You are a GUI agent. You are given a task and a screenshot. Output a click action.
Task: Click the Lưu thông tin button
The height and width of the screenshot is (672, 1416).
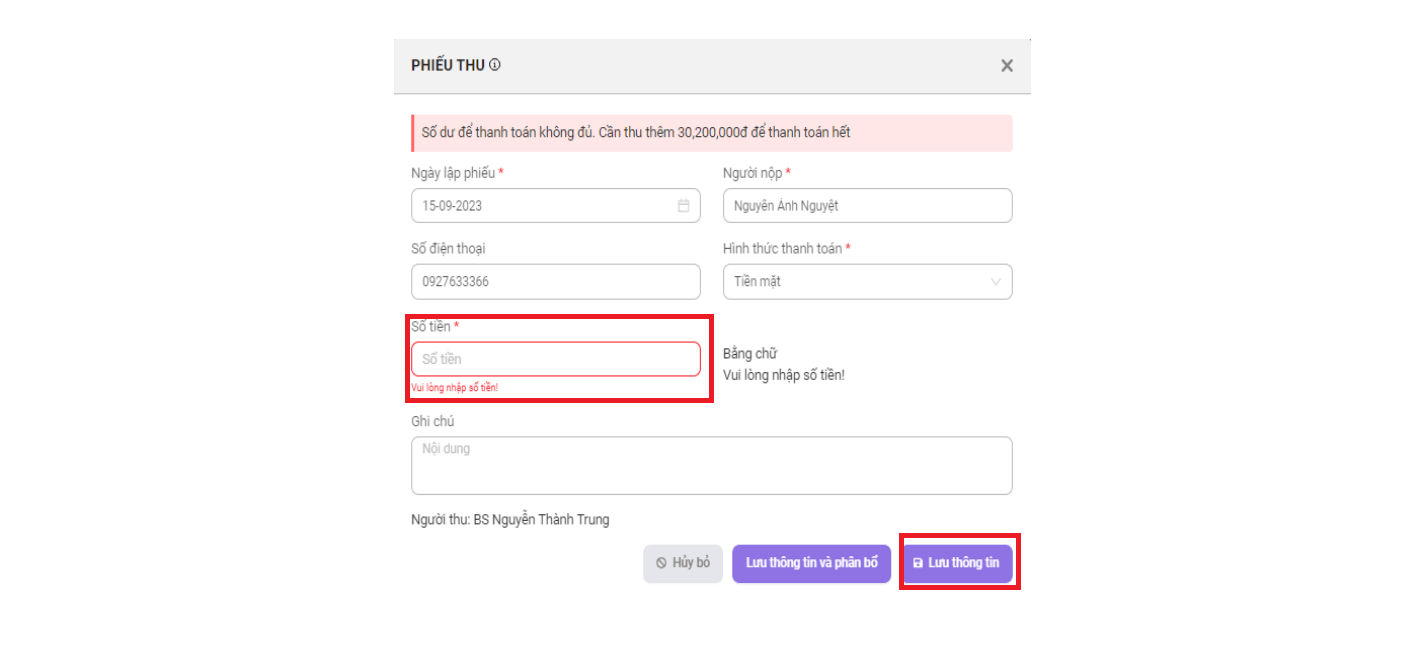pos(959,563)
